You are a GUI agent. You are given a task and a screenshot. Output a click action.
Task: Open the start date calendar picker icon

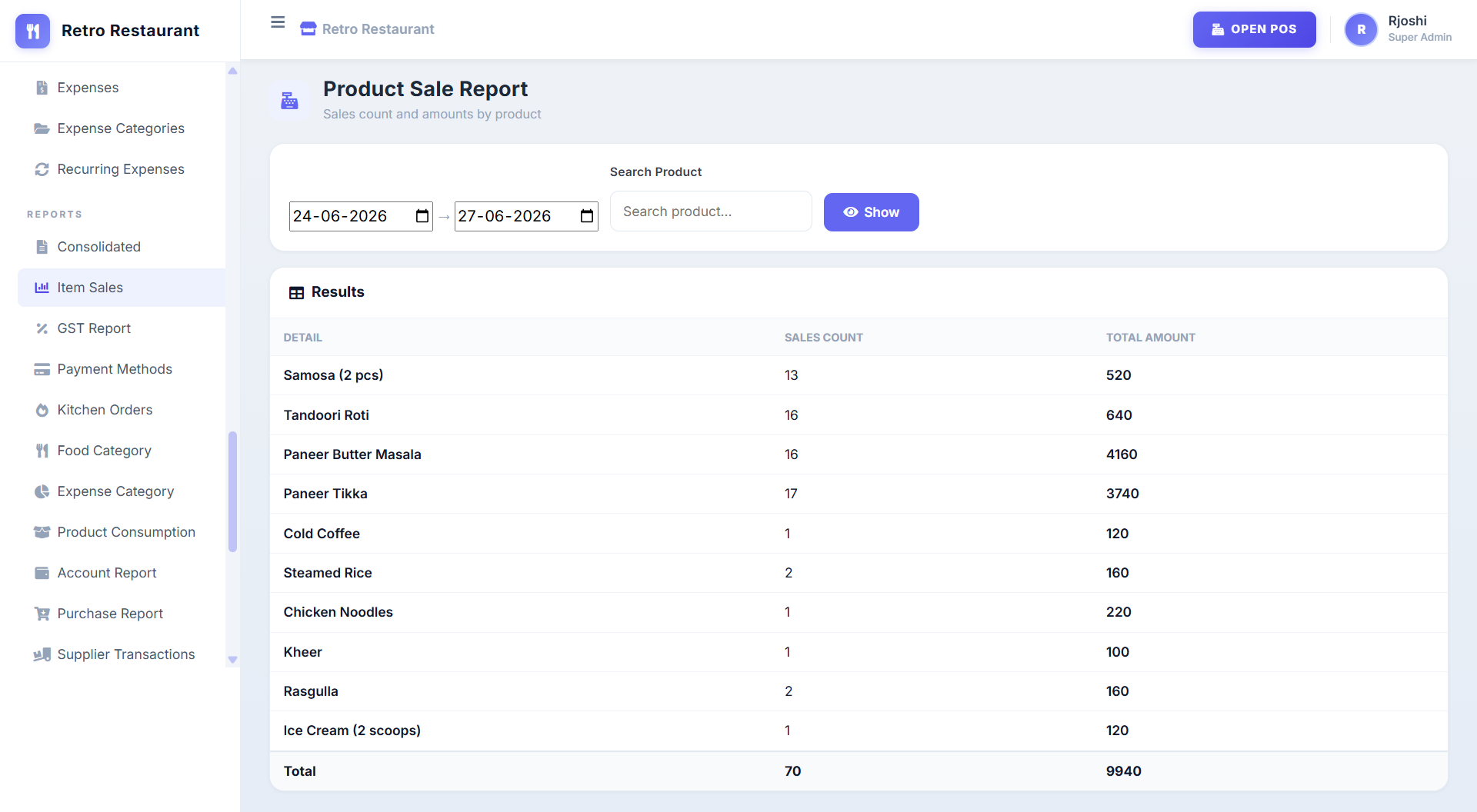(422, 216)
